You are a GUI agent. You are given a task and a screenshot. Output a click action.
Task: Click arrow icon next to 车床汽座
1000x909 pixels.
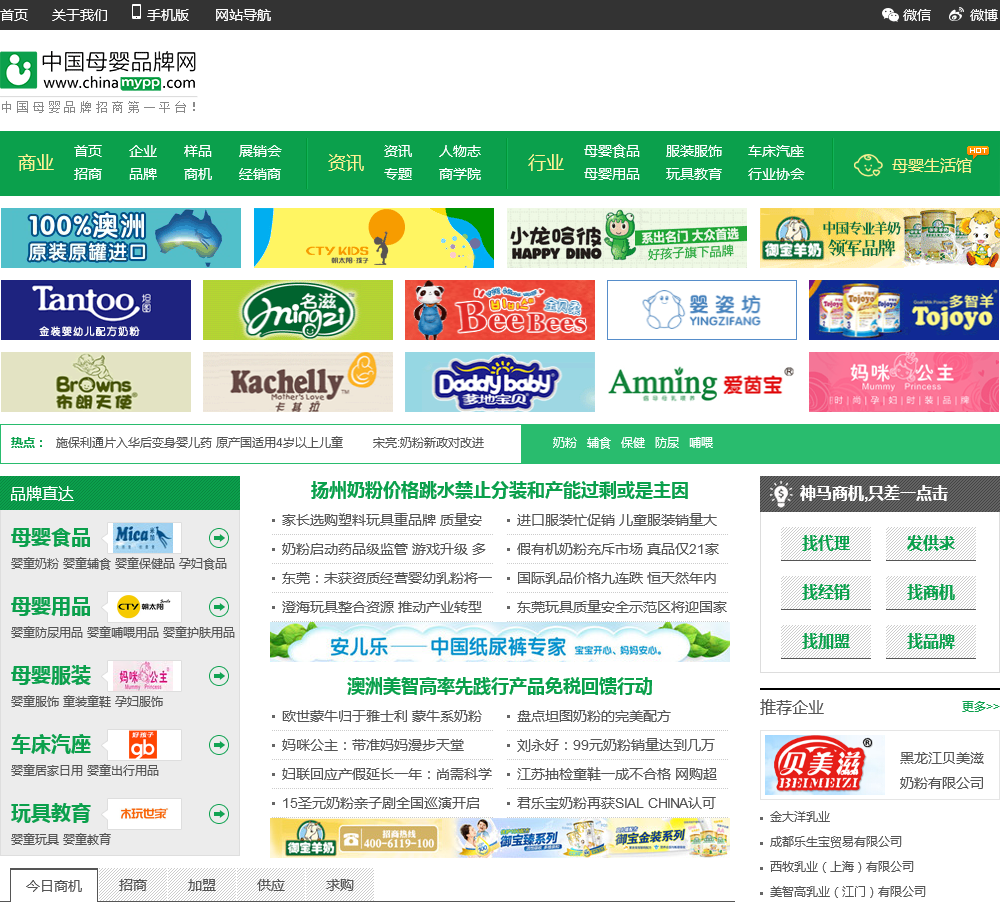219,744
